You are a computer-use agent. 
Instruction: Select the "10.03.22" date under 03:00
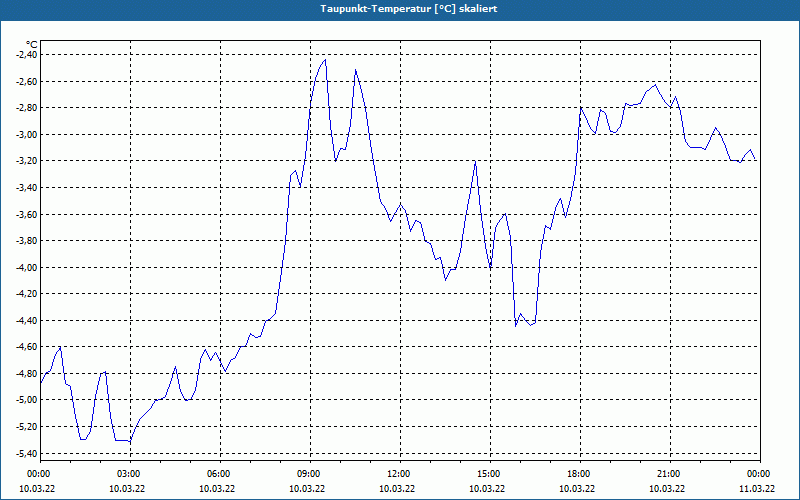click(x=127, y=488)
